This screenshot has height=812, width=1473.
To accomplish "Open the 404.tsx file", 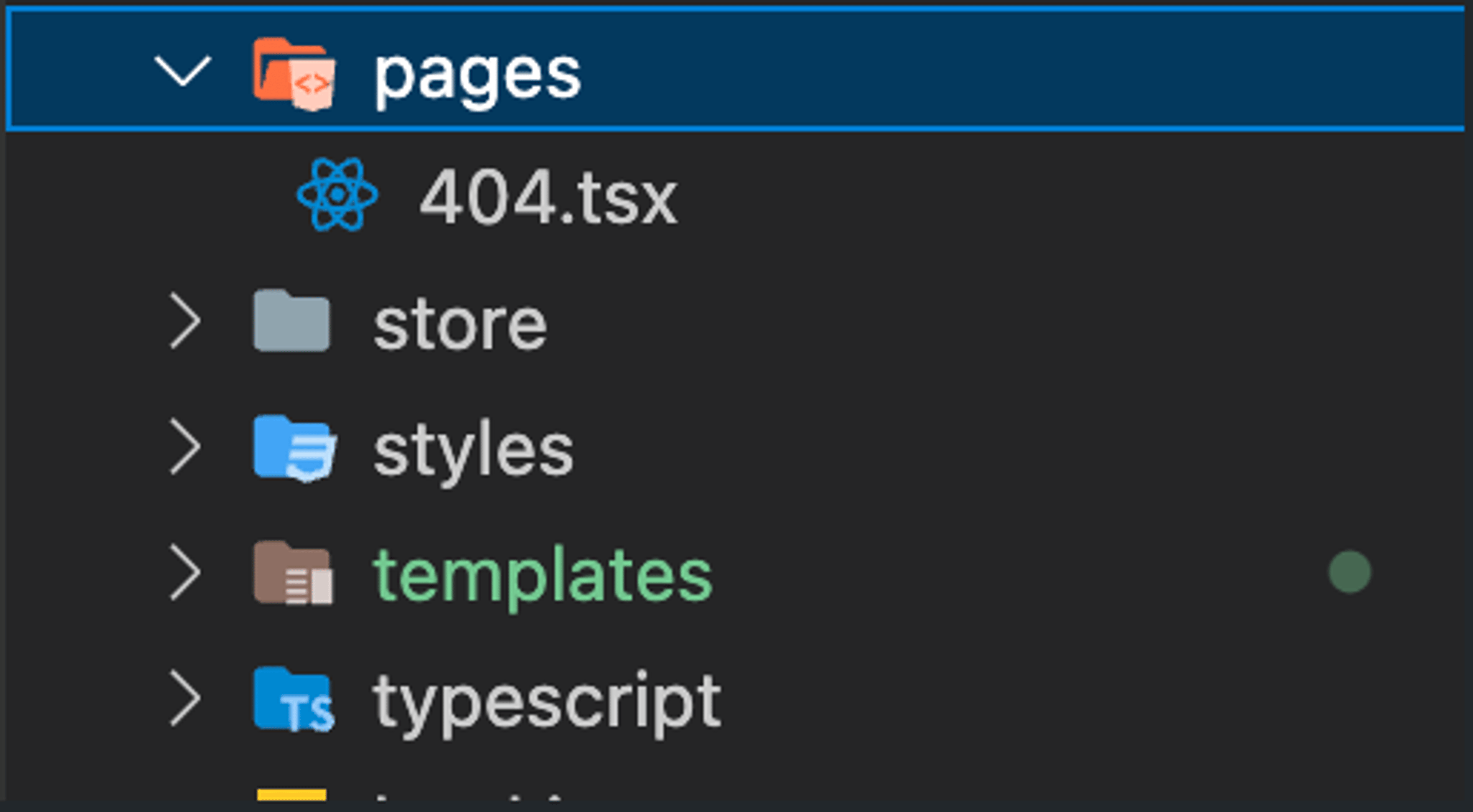I will point(549,197).
